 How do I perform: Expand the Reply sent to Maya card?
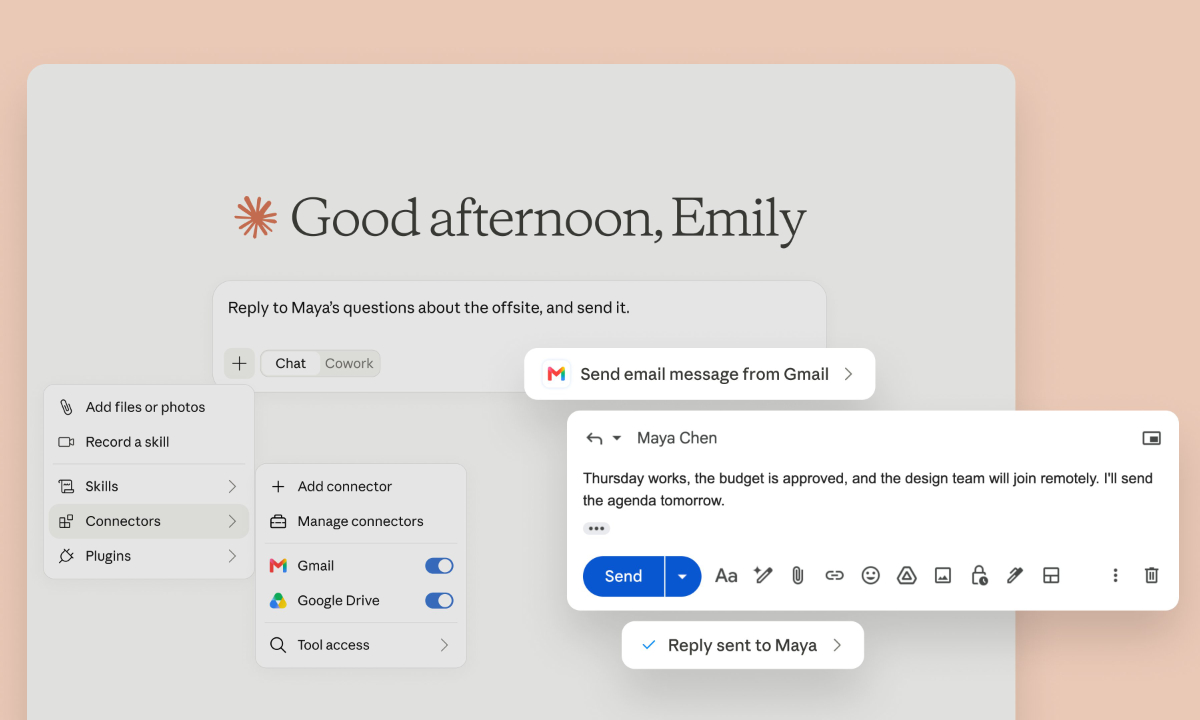(x=742, y=645)
